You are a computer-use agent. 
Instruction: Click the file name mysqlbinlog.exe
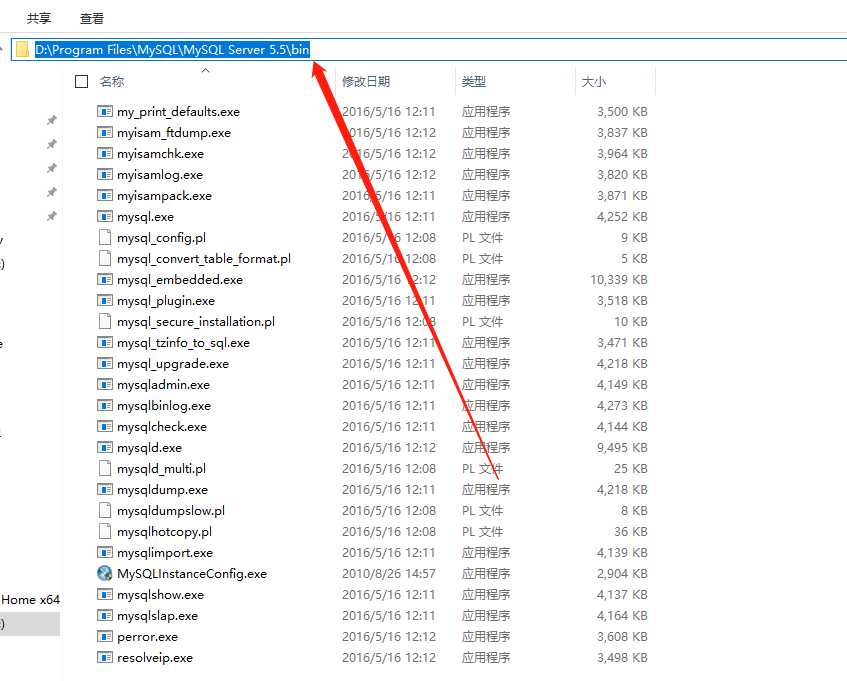tap(164, 406)
